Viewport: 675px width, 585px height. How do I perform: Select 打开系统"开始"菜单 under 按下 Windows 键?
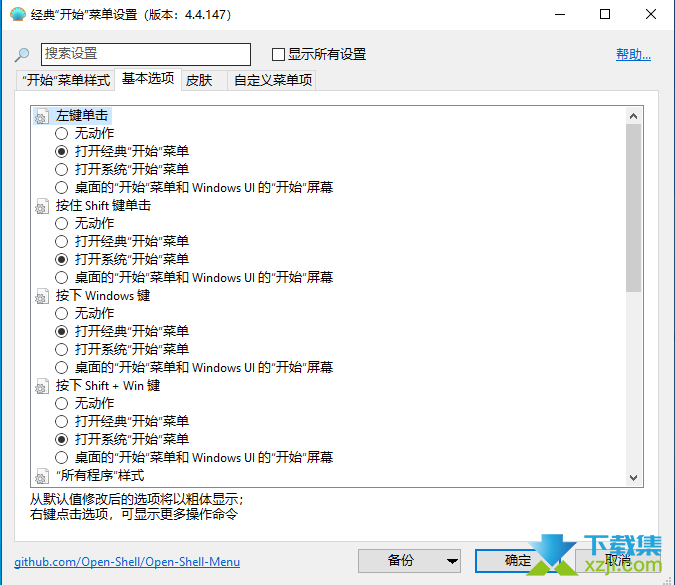click(x=62, y=350)
